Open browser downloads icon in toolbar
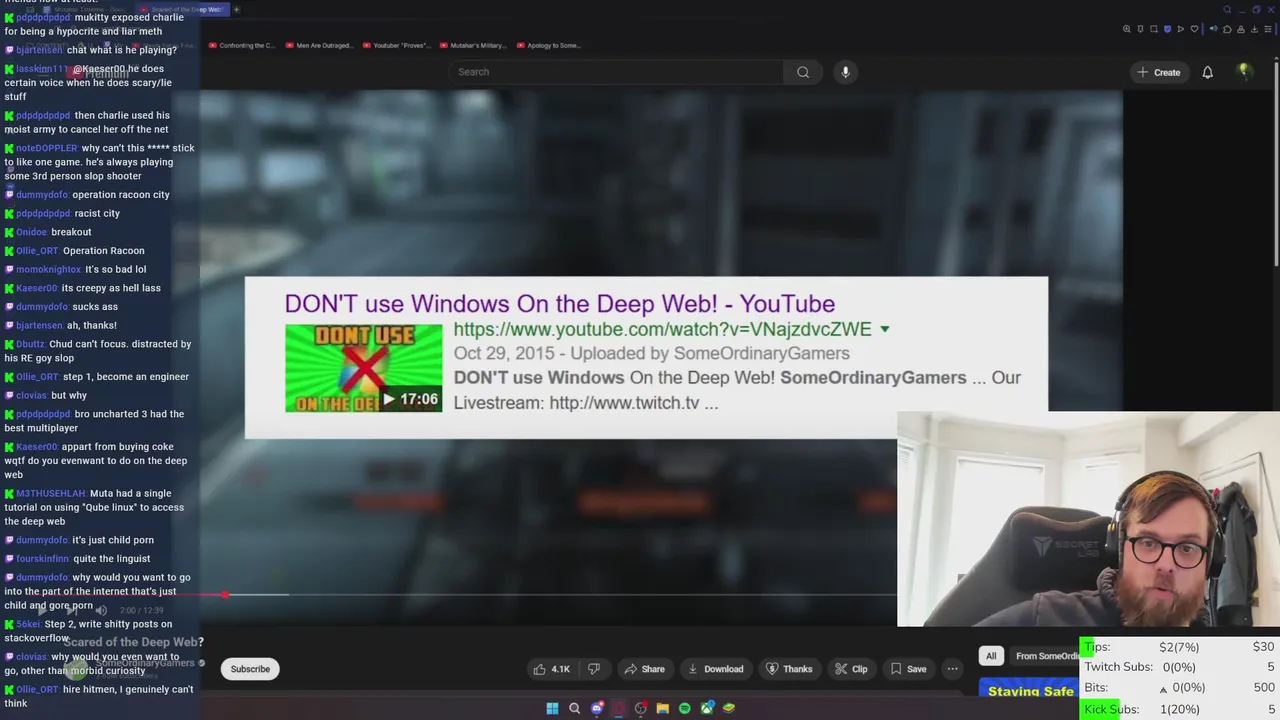The width and height of the screenshot is (1280, 720). pyautogui.click(x=1254, y=29)
